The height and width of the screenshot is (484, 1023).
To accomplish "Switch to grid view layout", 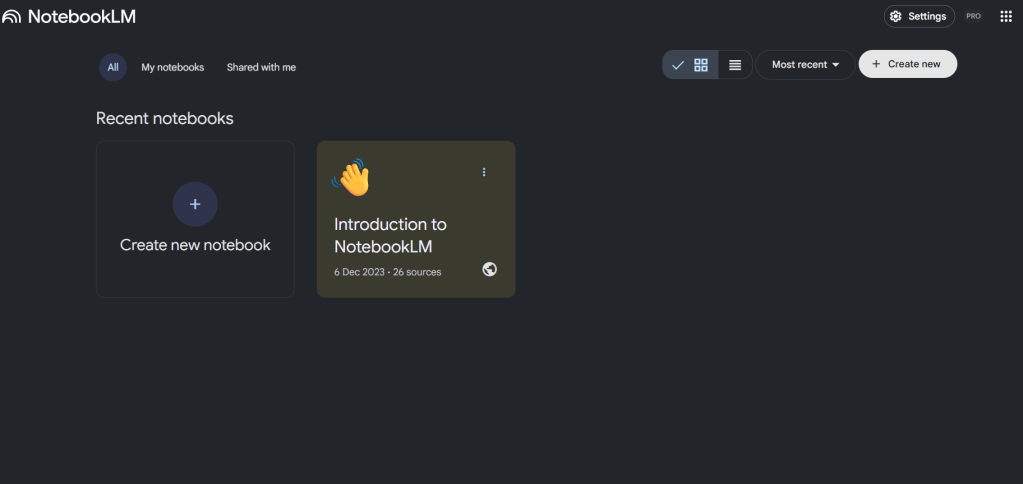I will (701, 65).
